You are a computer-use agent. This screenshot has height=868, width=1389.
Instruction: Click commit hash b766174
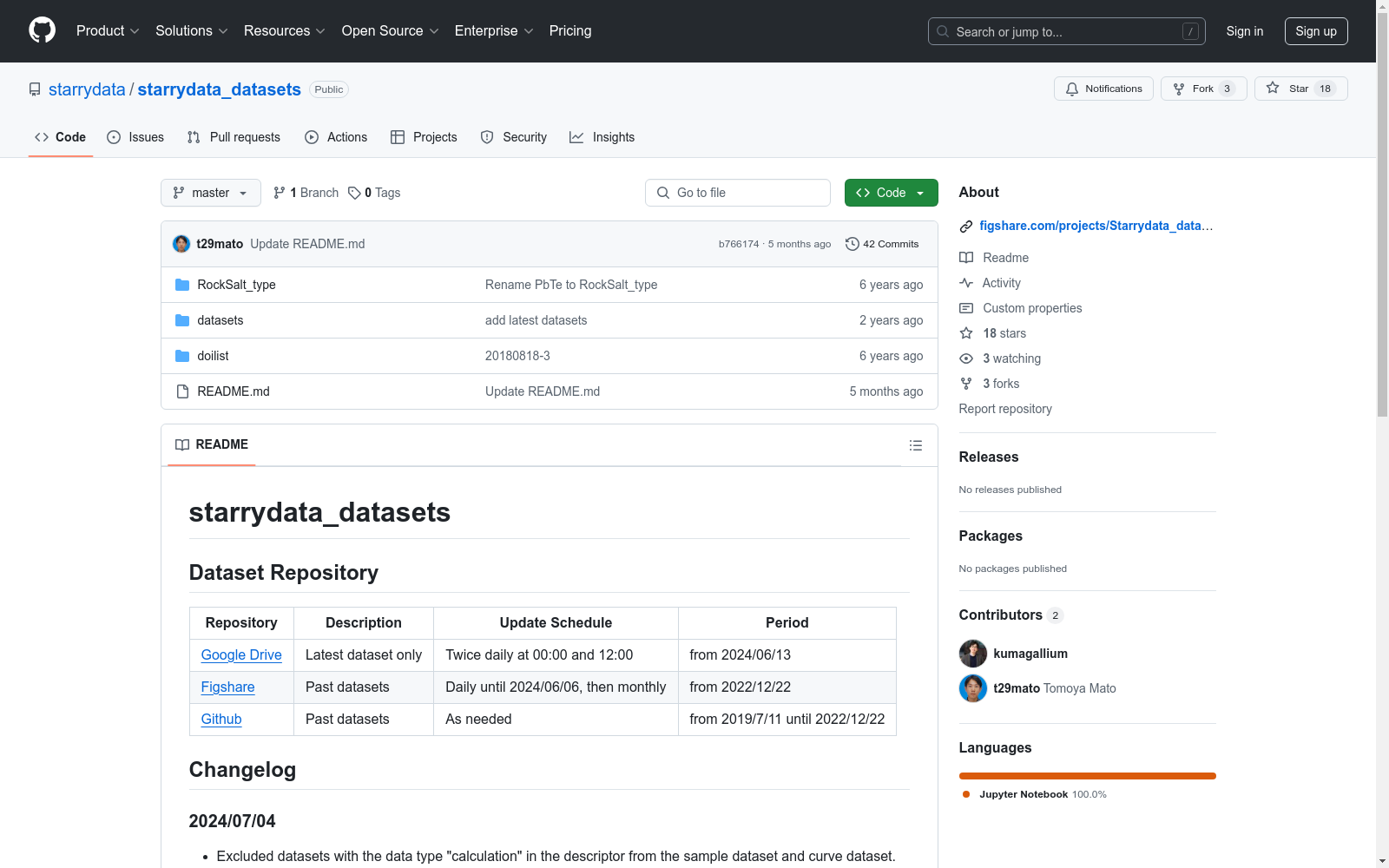click(739, 245)
